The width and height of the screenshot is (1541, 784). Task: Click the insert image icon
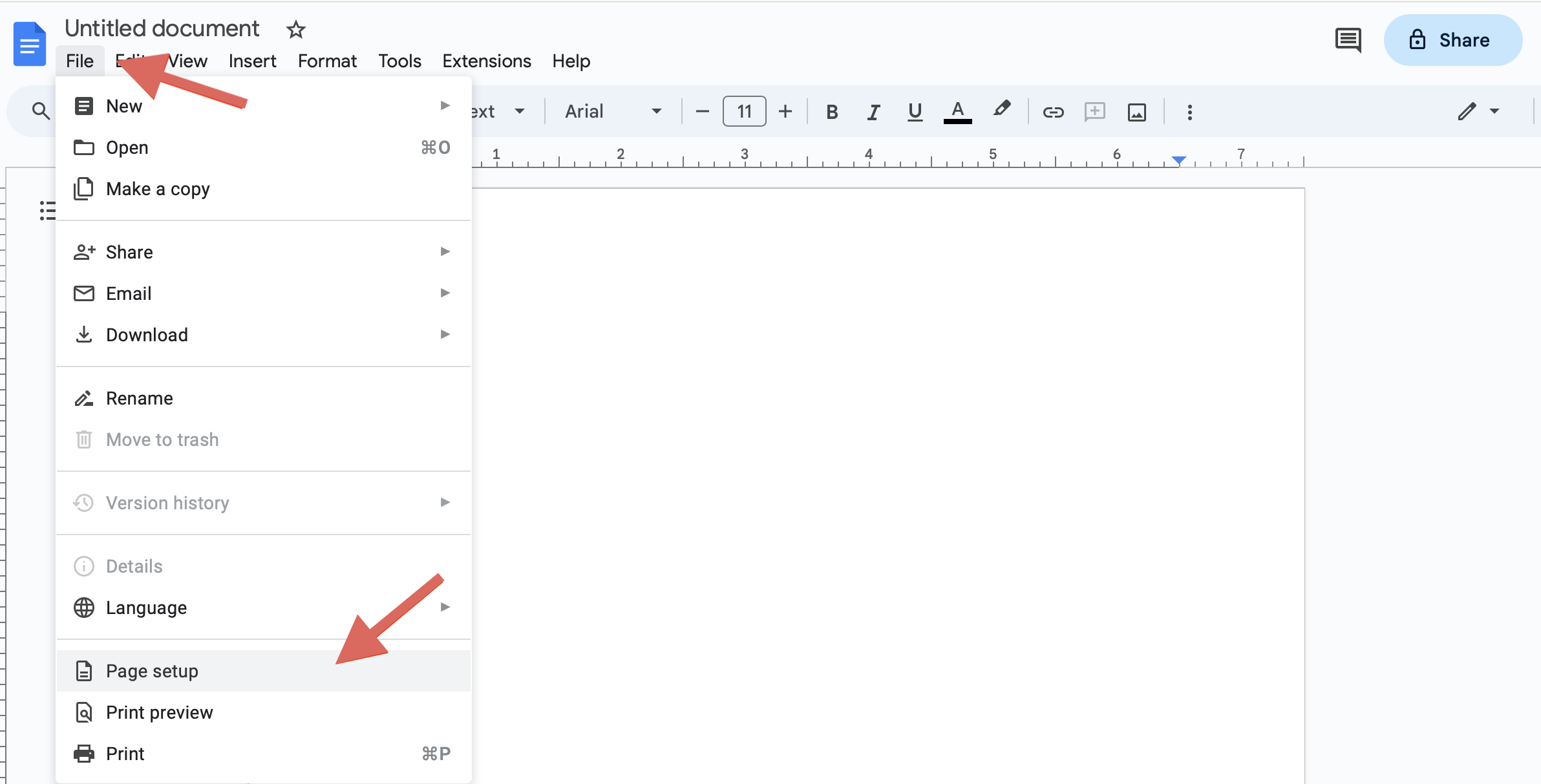pos(1136,112)
